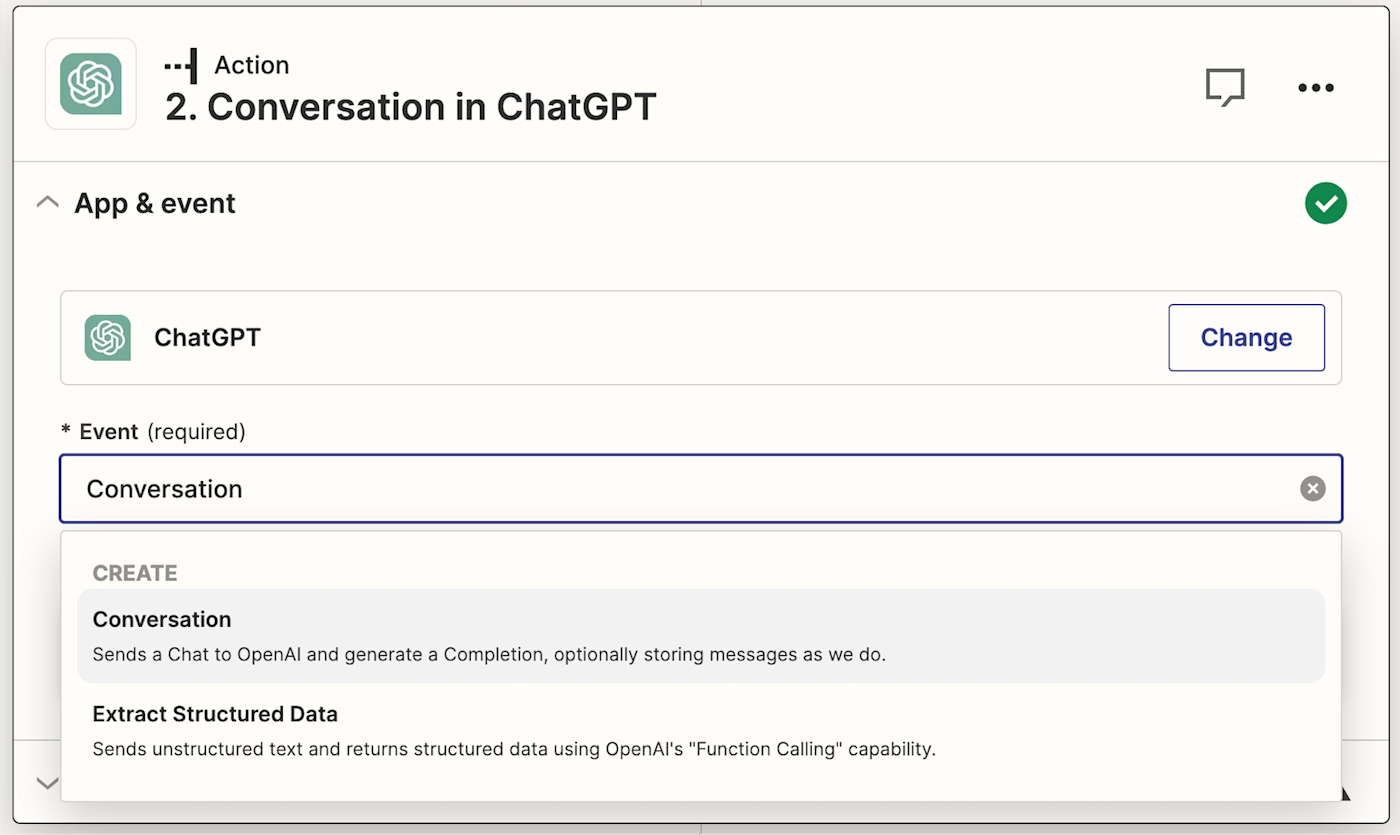Open the step comment bubble icon
Viewport: 1400px width, 835px height.
pyautogui.click(x=1225, y=87)
